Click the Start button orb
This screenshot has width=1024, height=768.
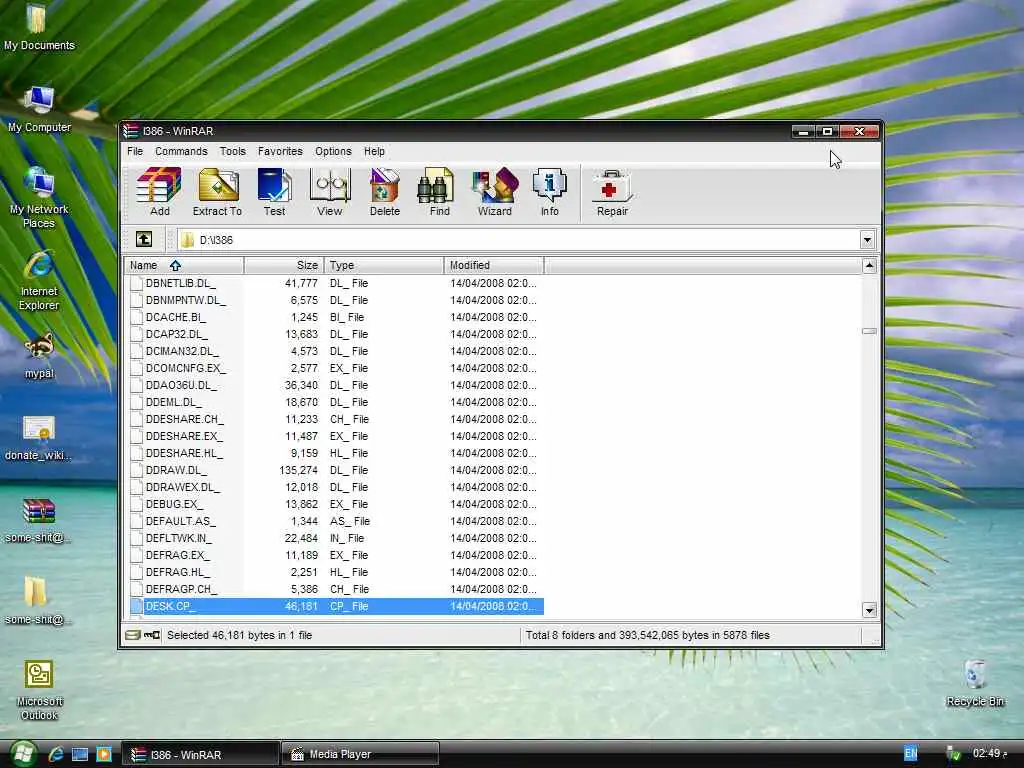[x=22, y=754]
